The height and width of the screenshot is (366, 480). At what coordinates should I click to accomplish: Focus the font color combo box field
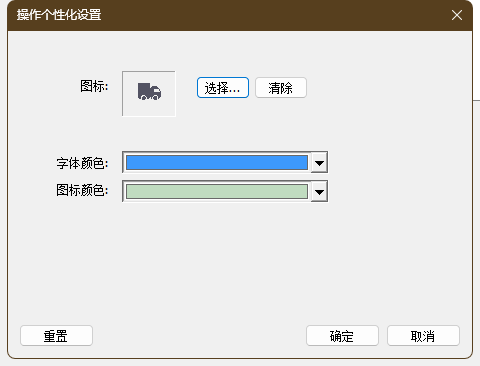(x=225, y=162)
